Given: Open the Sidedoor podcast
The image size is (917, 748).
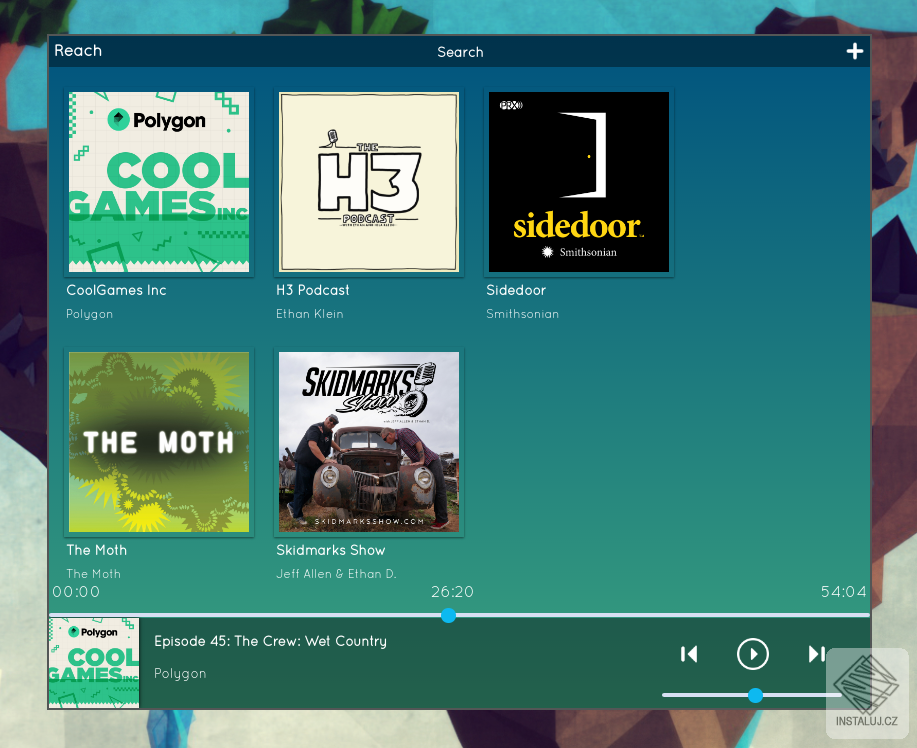Looking at the screenshot, I should [x=578, y=182].
